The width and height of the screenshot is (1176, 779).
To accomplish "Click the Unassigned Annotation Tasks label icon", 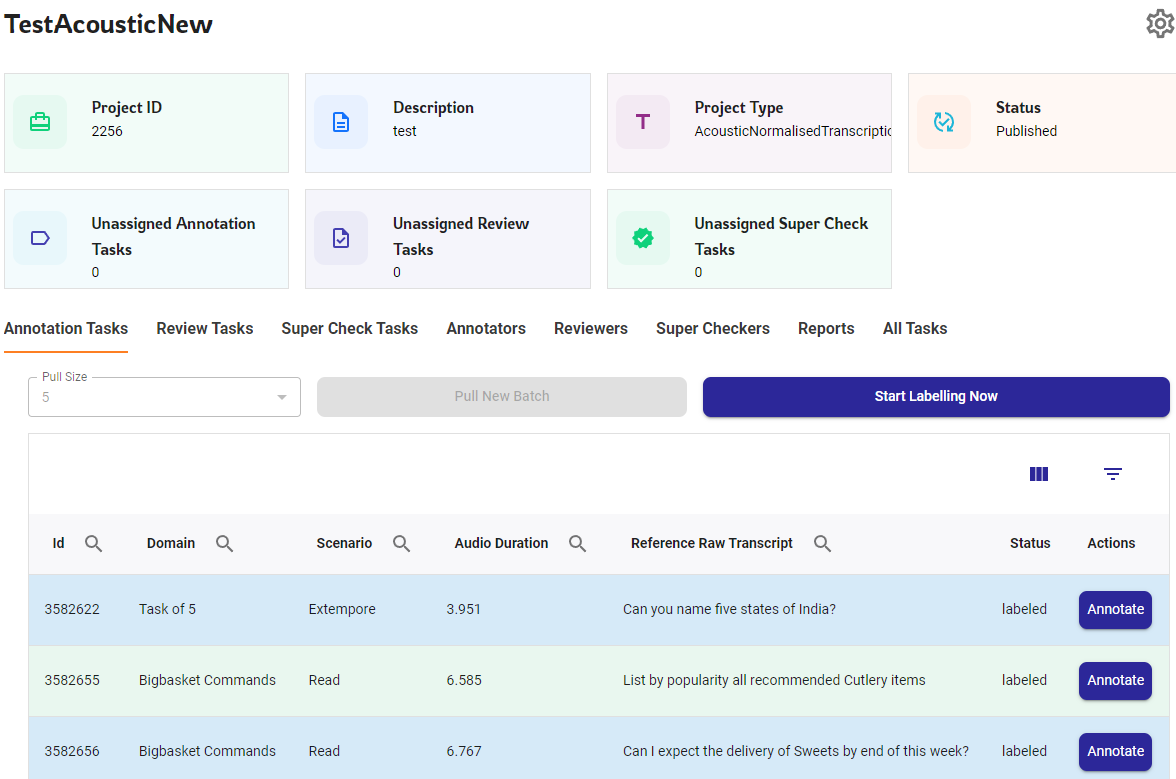I will [x=40, y=238].
